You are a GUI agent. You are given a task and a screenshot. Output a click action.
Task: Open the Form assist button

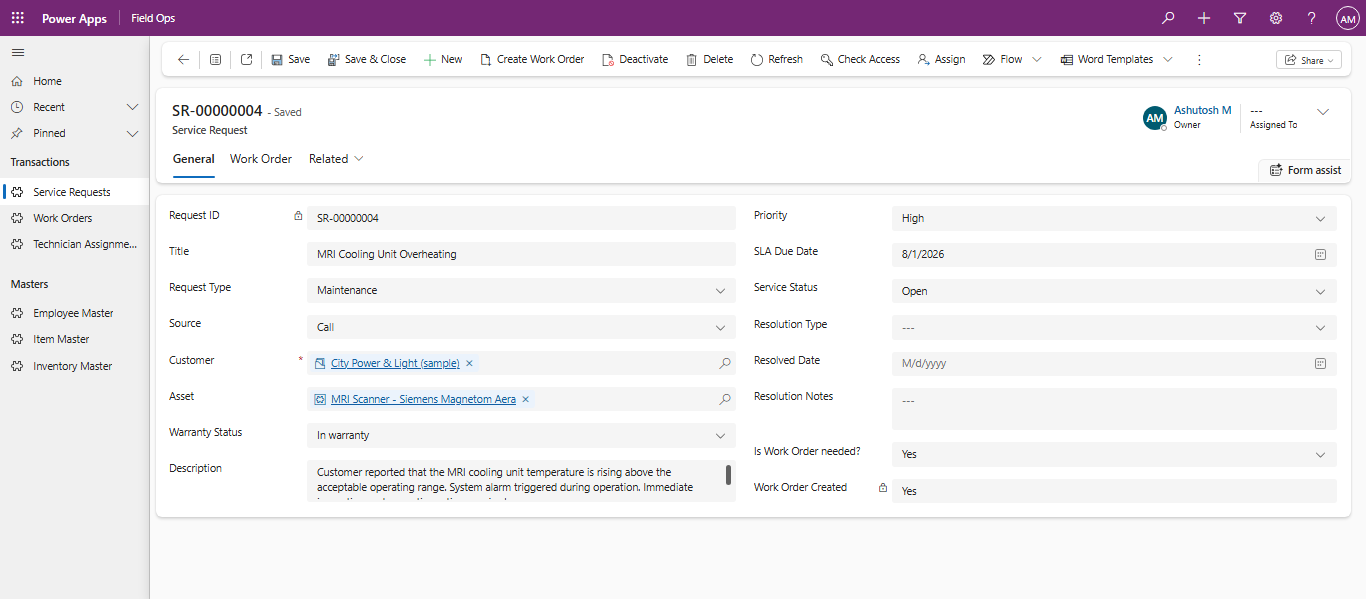coord(1305,170)
